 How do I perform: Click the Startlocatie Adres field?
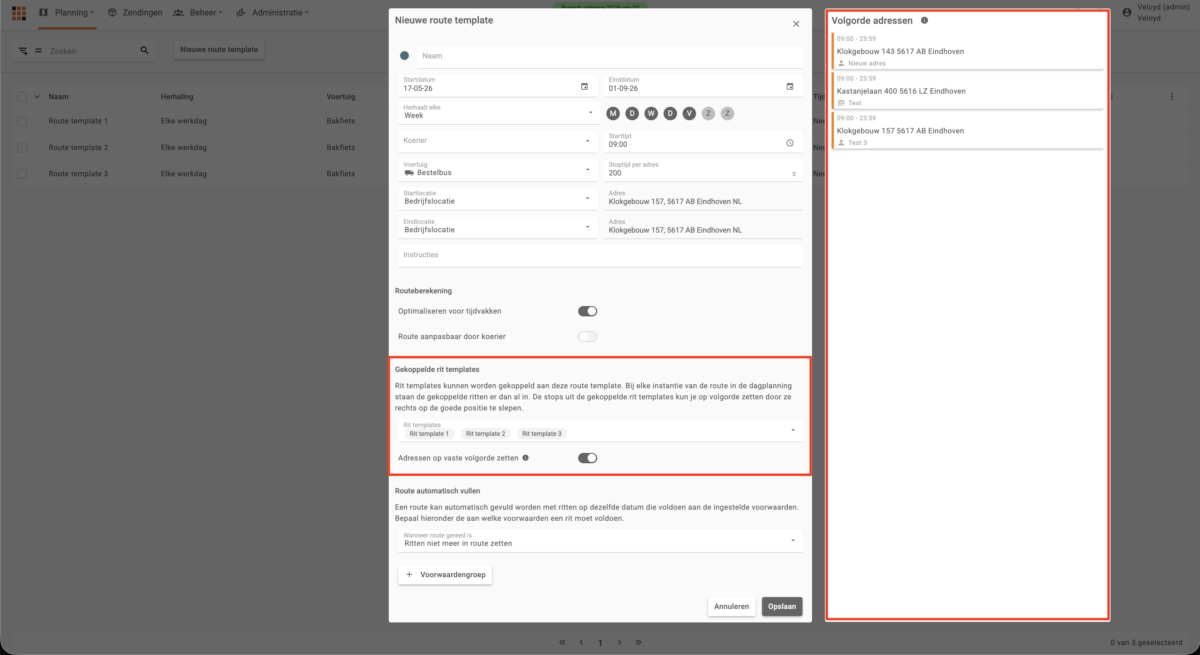coord(703,198)
